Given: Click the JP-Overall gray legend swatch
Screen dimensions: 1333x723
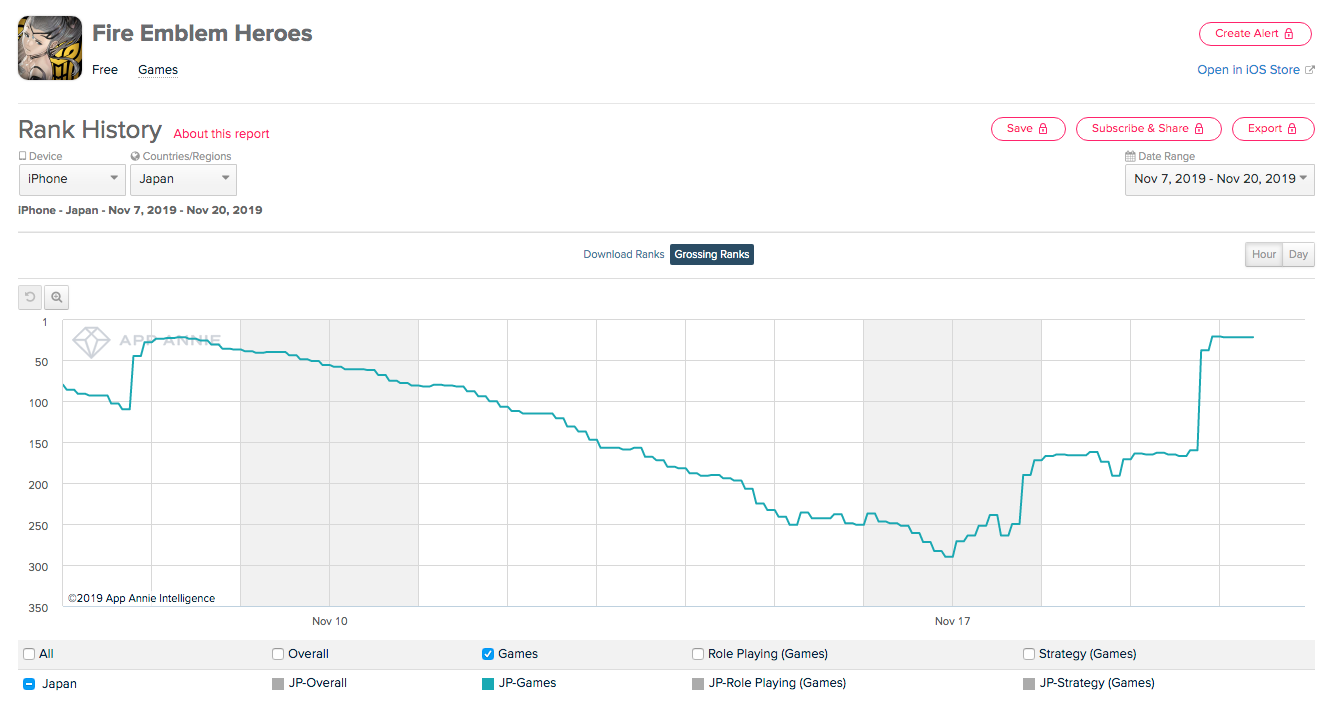Looking at the screenshot, I should 278,684.
